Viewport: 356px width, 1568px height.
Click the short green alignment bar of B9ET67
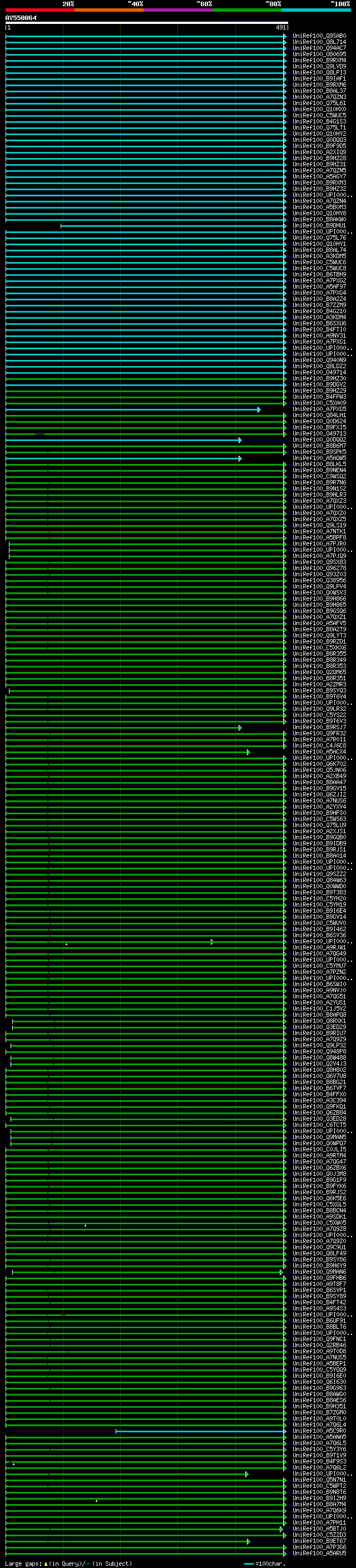127,1541
